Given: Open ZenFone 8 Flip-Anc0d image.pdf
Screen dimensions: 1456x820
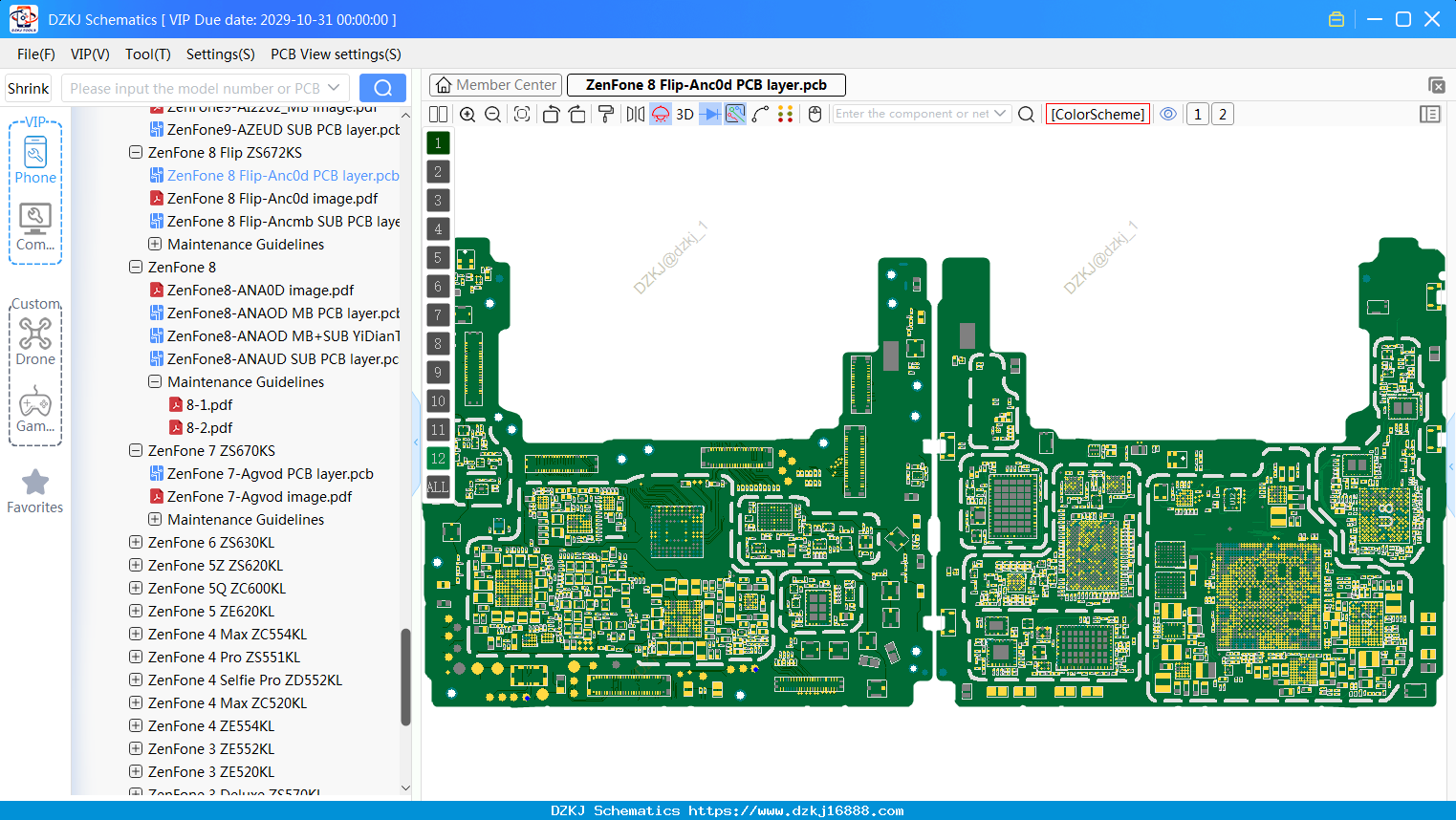Looking at the screenshot, I should point(272,198).
